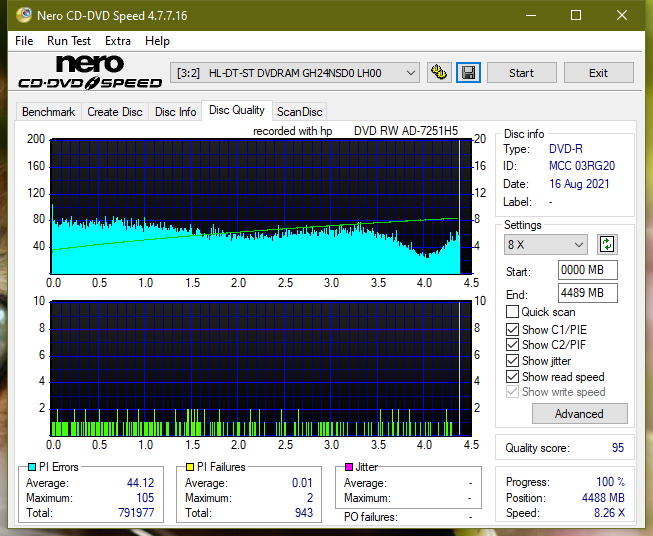Click the PO failures label

[x=371, y=517]
